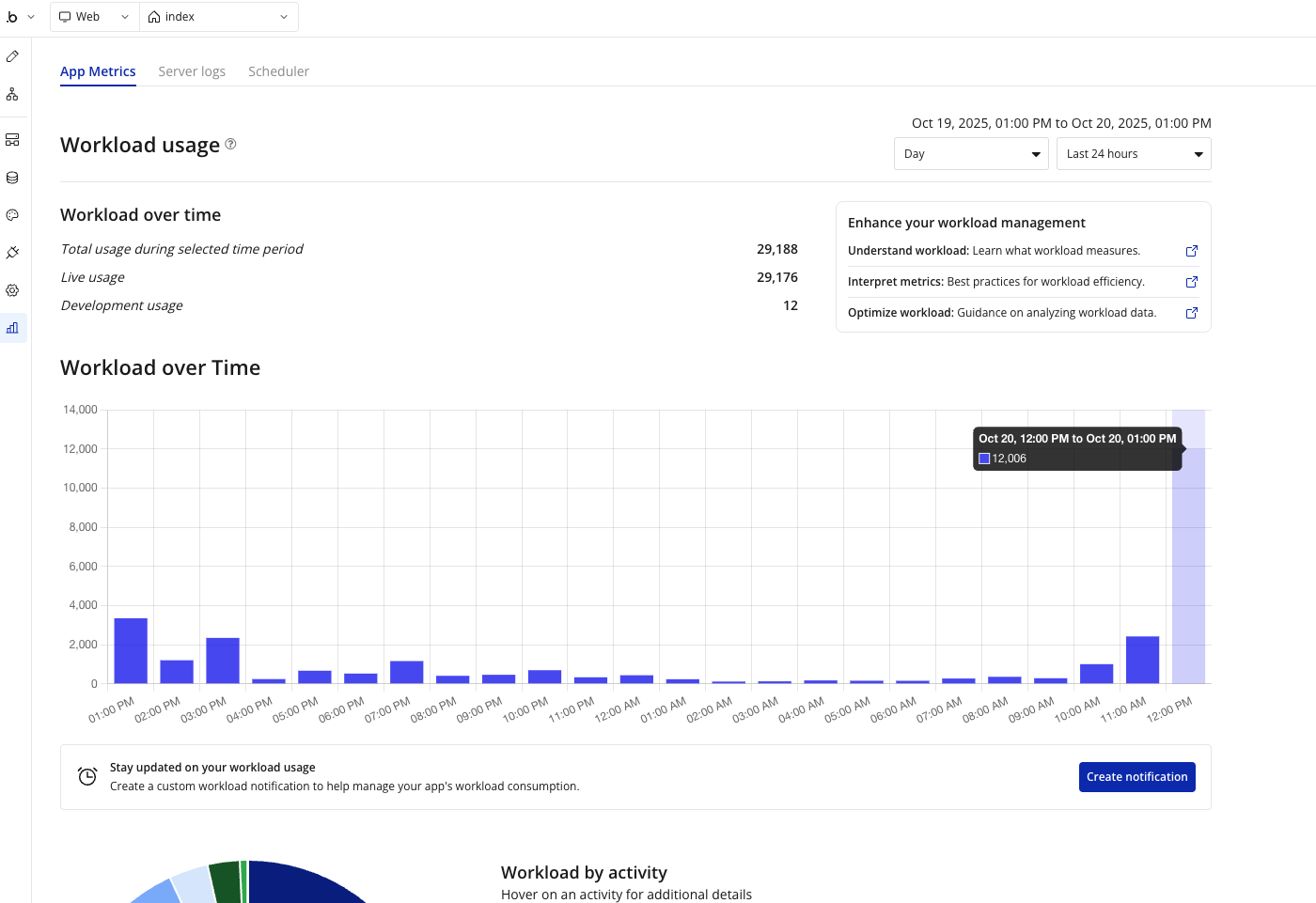
Task: Click the help icon beside Workload usage
Action: tap(230, 144)
